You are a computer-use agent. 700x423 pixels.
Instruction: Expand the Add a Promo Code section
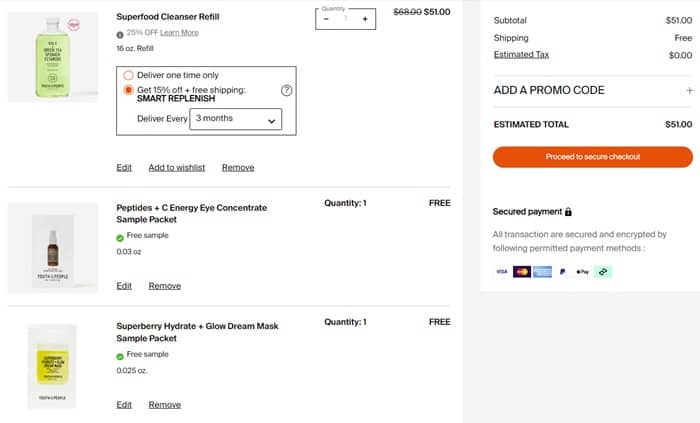689,90
